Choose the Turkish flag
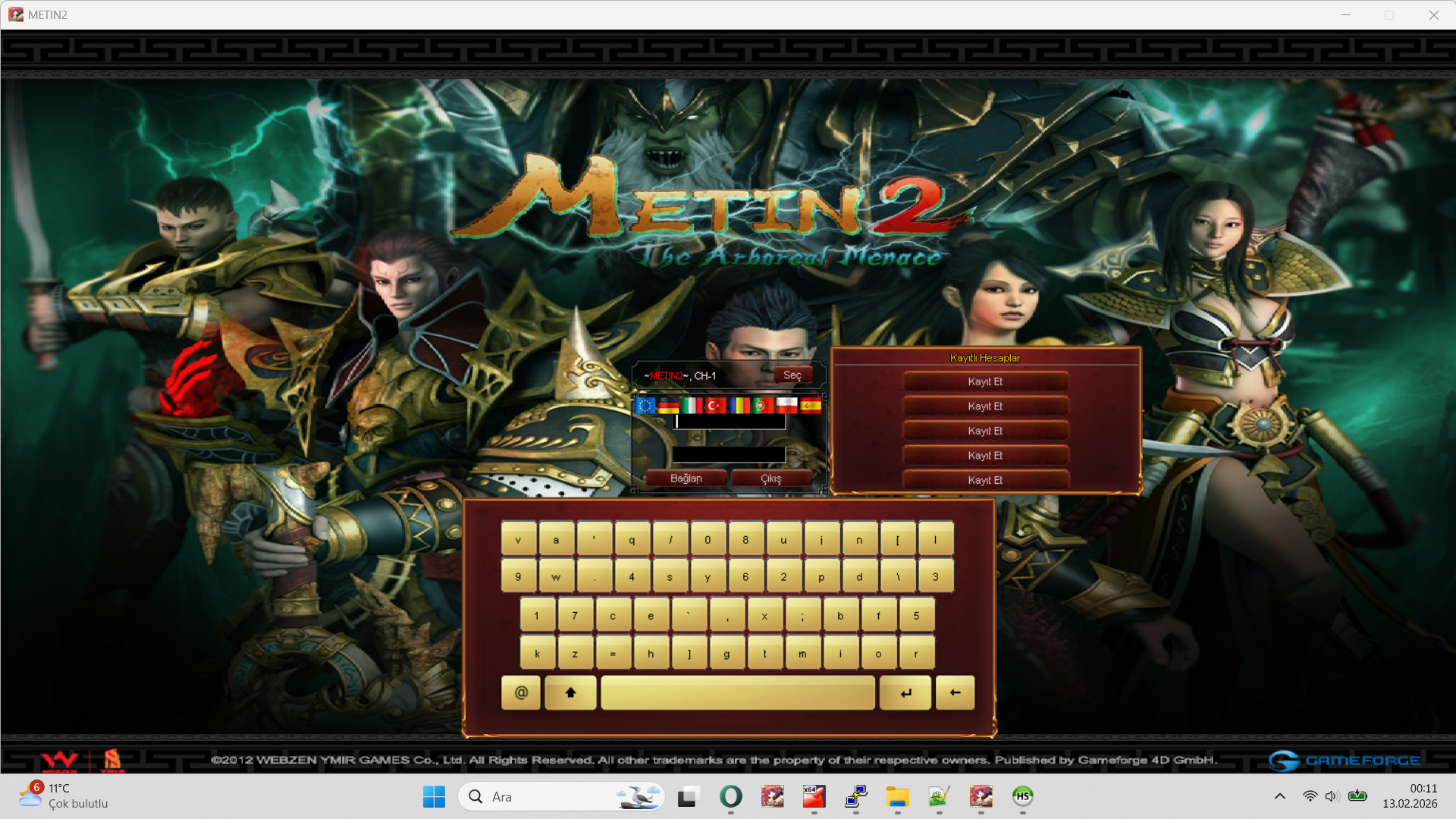1456x819 pixels. (x=716, y=406)
